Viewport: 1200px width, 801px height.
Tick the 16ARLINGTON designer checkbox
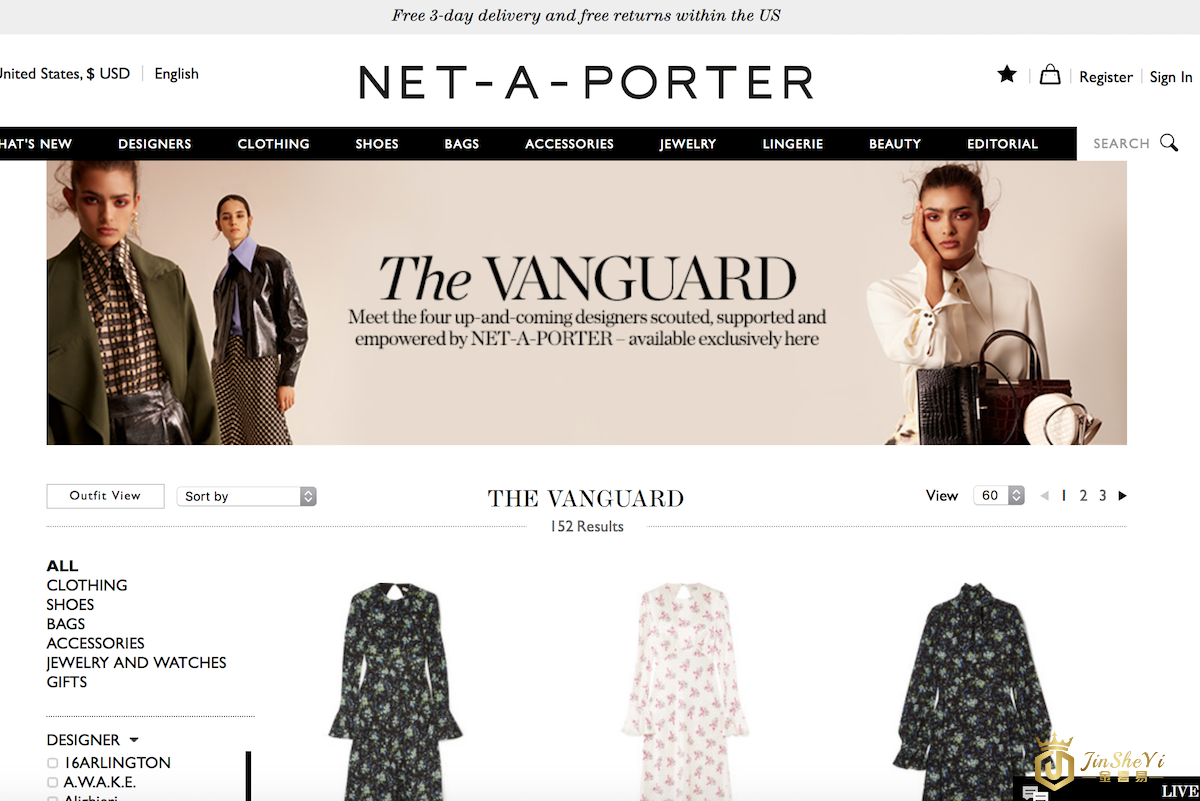pyautogui.click(x=53, y=763)
